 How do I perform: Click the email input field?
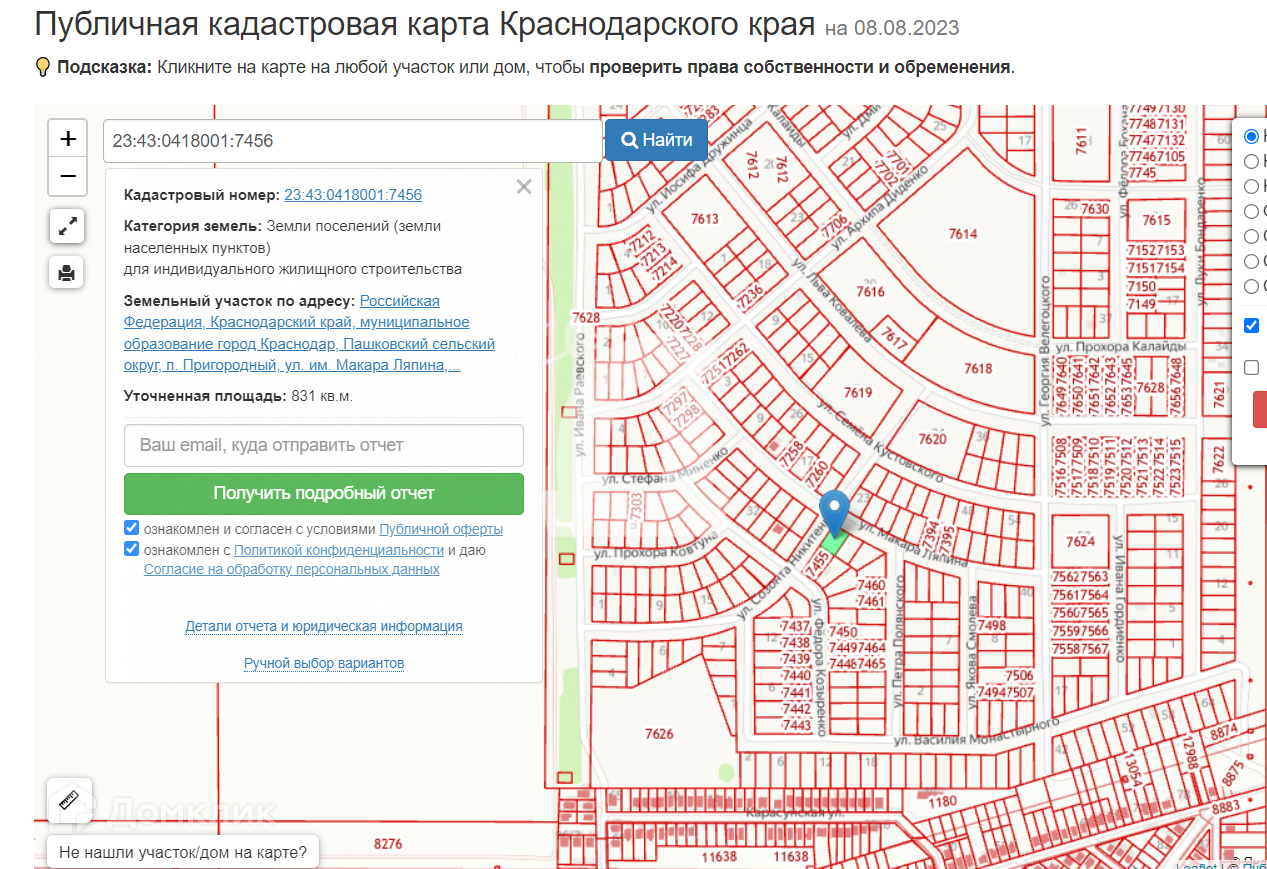324,445
